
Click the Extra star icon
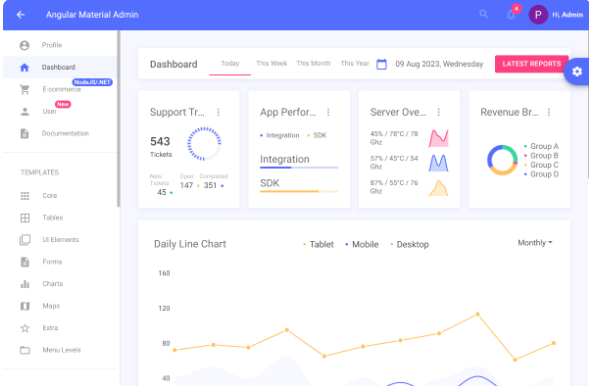(25, 328)
